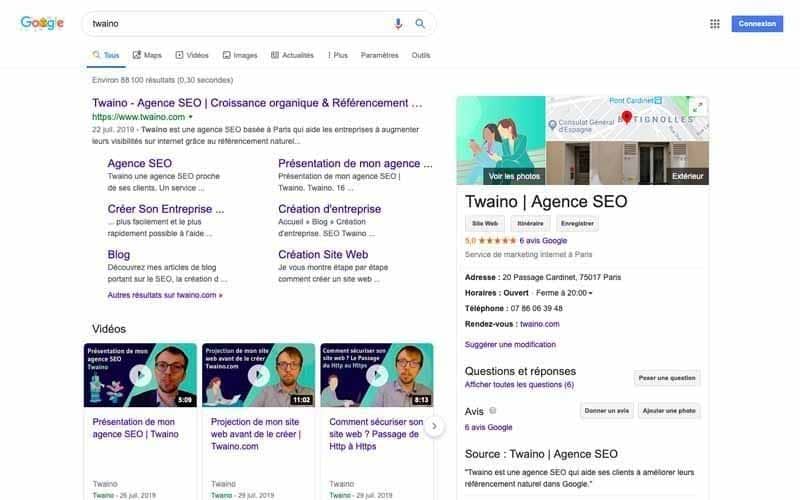800x500 pixels.
Task: Click Suggérer une modification
Action: coord(510,344)
